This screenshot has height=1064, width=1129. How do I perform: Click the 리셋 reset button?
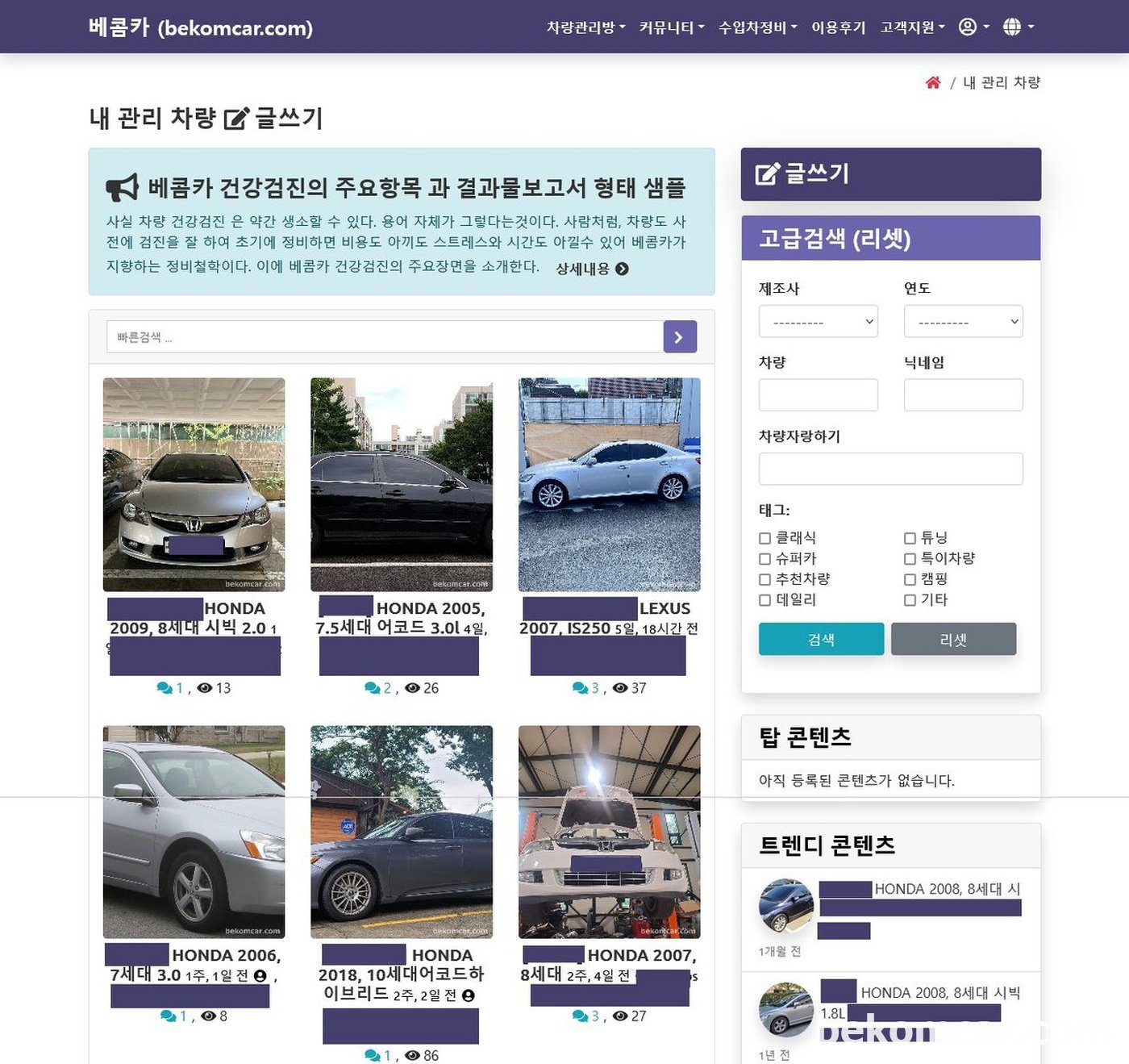pos(953,639)
